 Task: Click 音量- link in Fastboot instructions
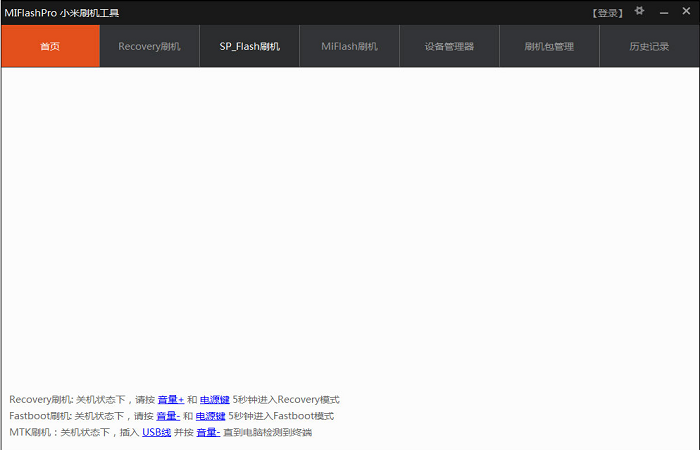click(x=167, y=416)
